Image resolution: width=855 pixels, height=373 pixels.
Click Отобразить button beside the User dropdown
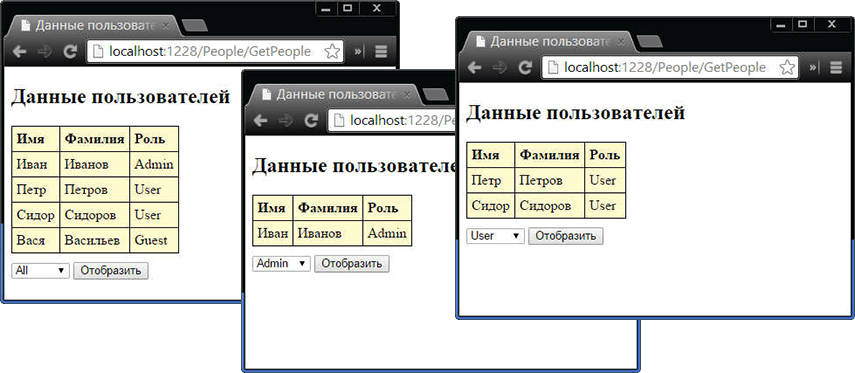tap(565, 236)
